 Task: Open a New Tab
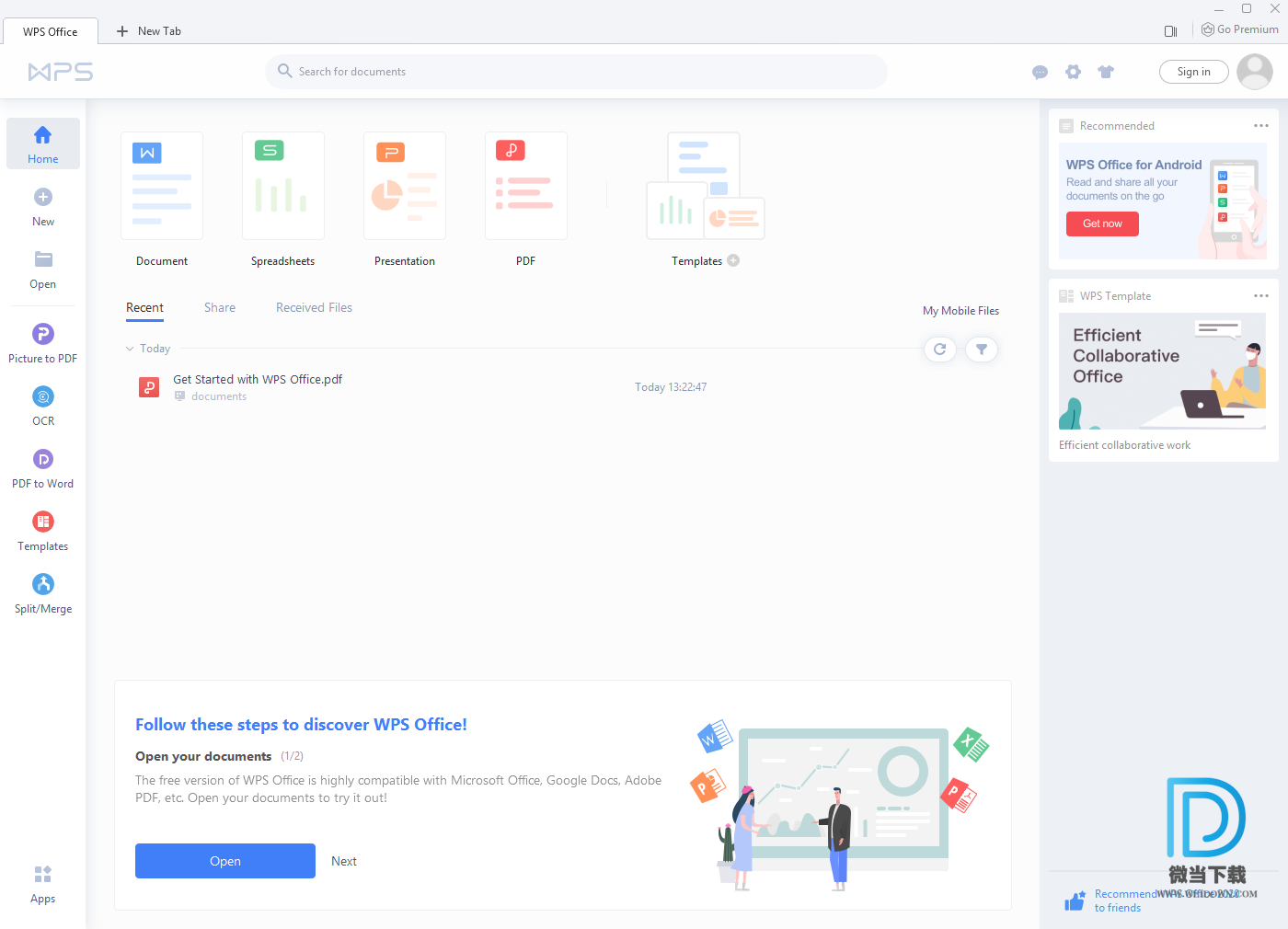click(x=149, y=31)
